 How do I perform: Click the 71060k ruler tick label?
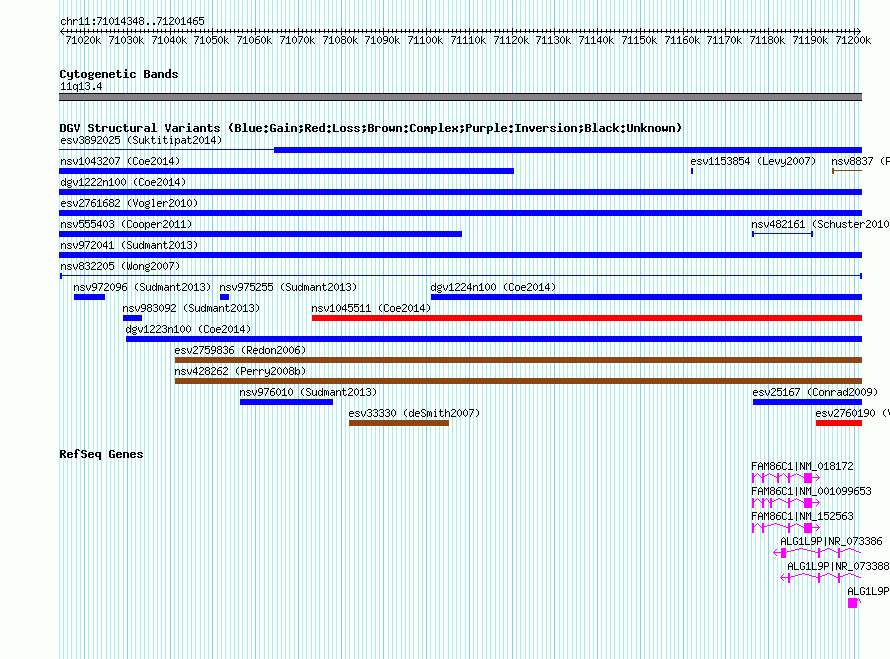coord(254,40)
